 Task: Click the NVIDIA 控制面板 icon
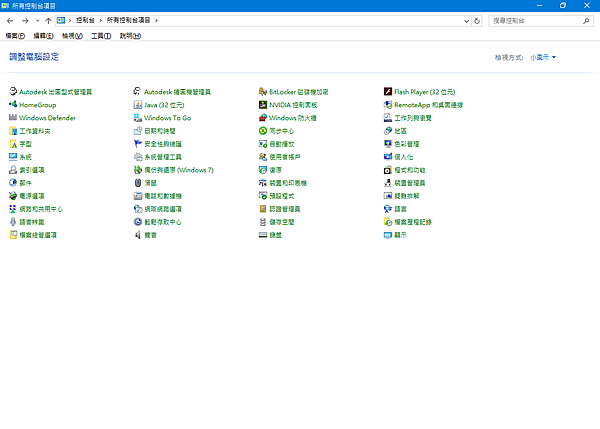point(263,104)
